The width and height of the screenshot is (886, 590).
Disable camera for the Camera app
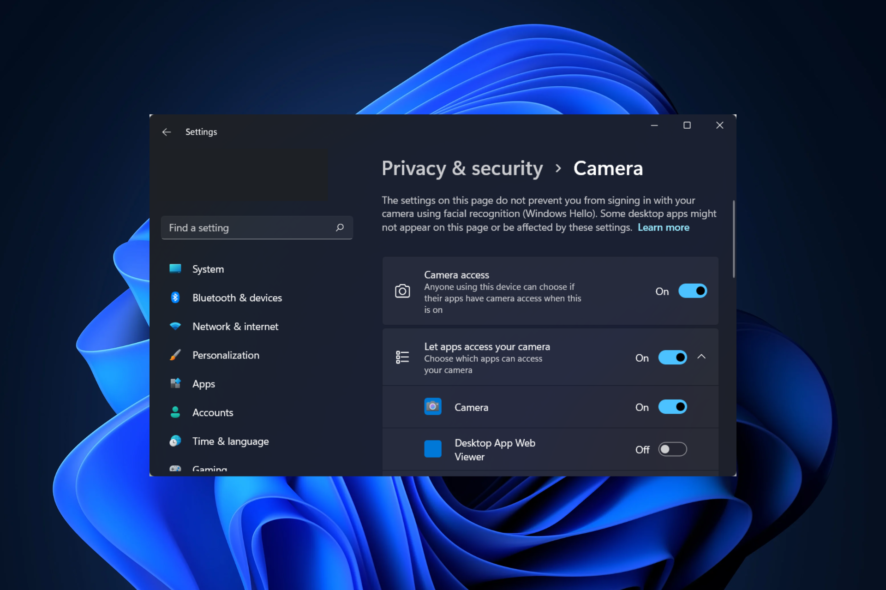[672, 407]
